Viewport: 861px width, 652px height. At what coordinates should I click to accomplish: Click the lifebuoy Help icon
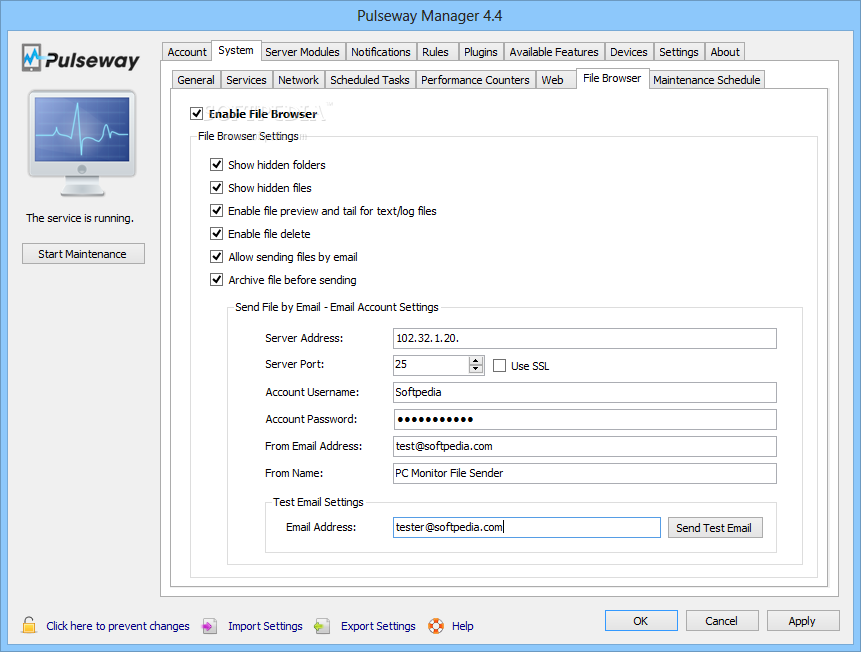(436, 626)
